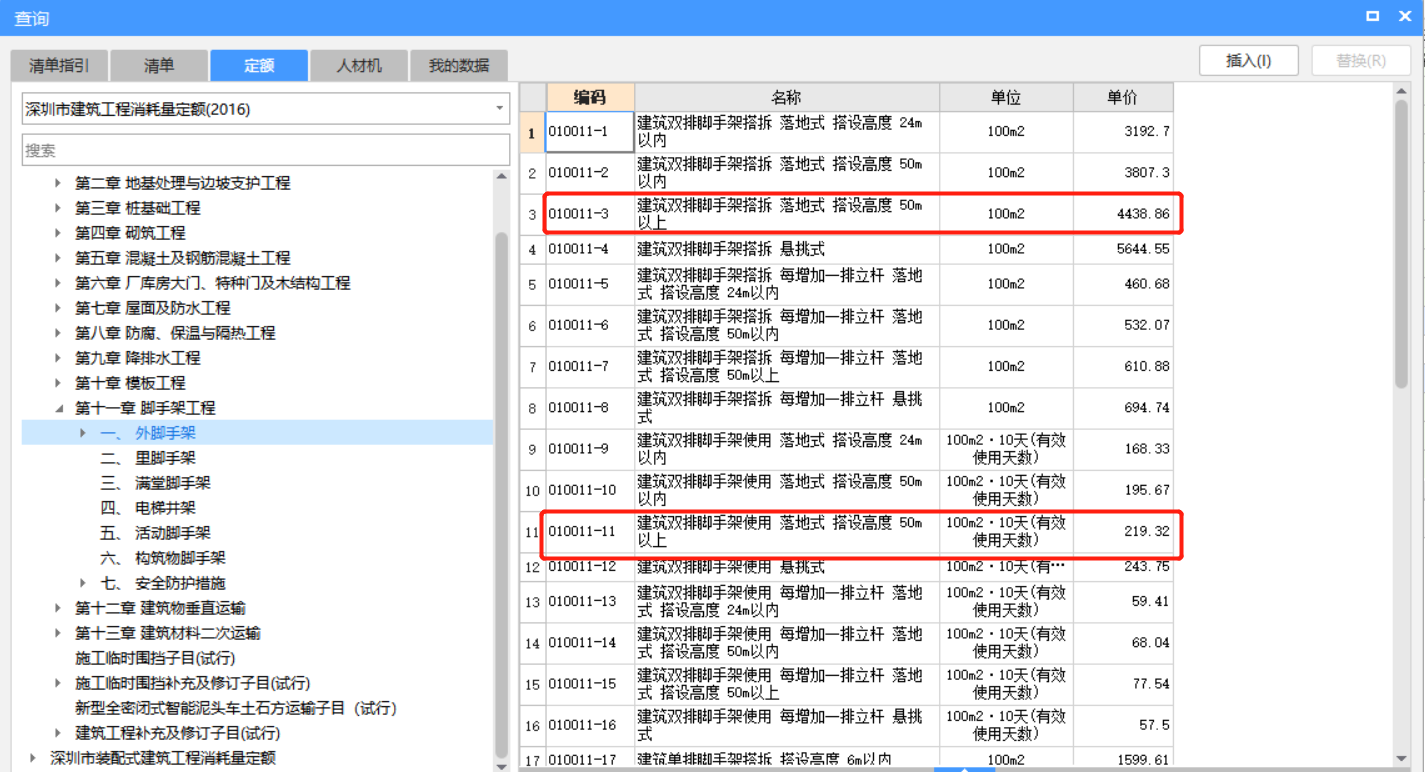Image resolution: width=1425 pixels, height=772 pixels.
Task: Expand 第六章 厂库房大门 node
Action: [x=59, y=283]
